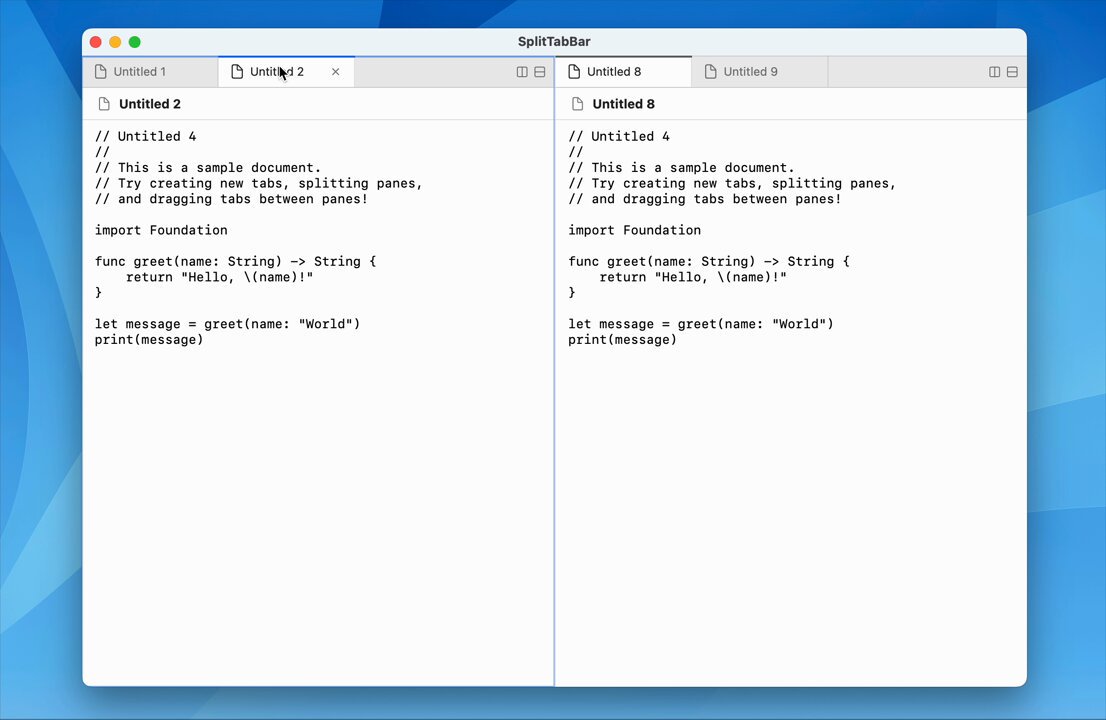Click the file icon on the Untitled 1 tab
Image resolution: width=1106 pixels, height=720 pixels.
tap(100, 72)
